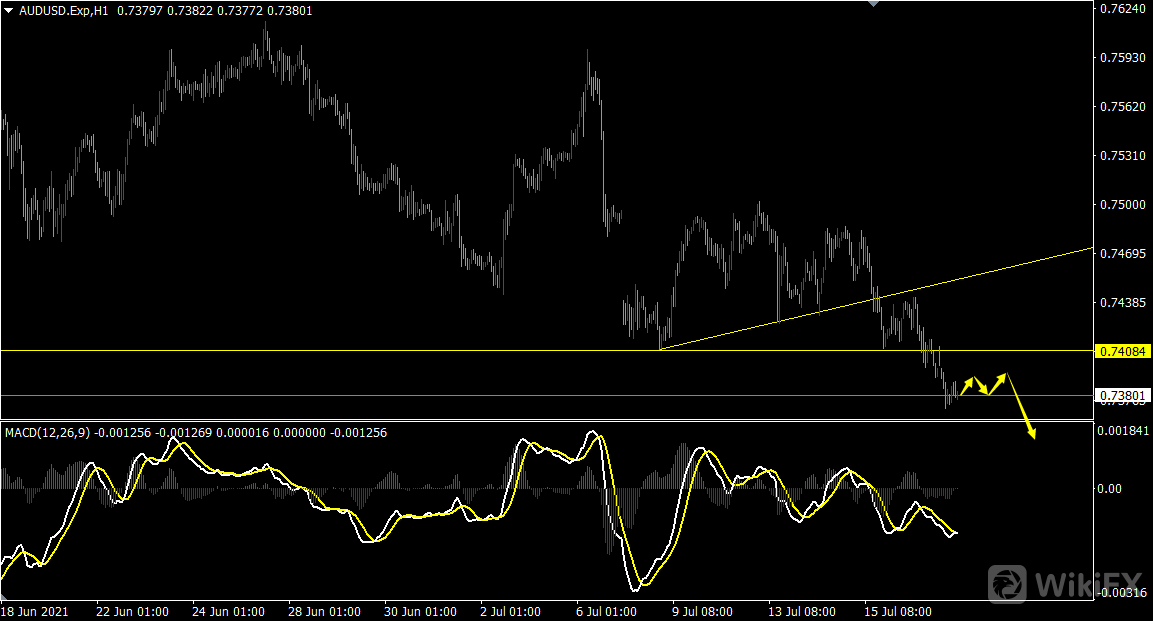
Task: Select the first small upward yellow arrow
Action: click(967, 384)
